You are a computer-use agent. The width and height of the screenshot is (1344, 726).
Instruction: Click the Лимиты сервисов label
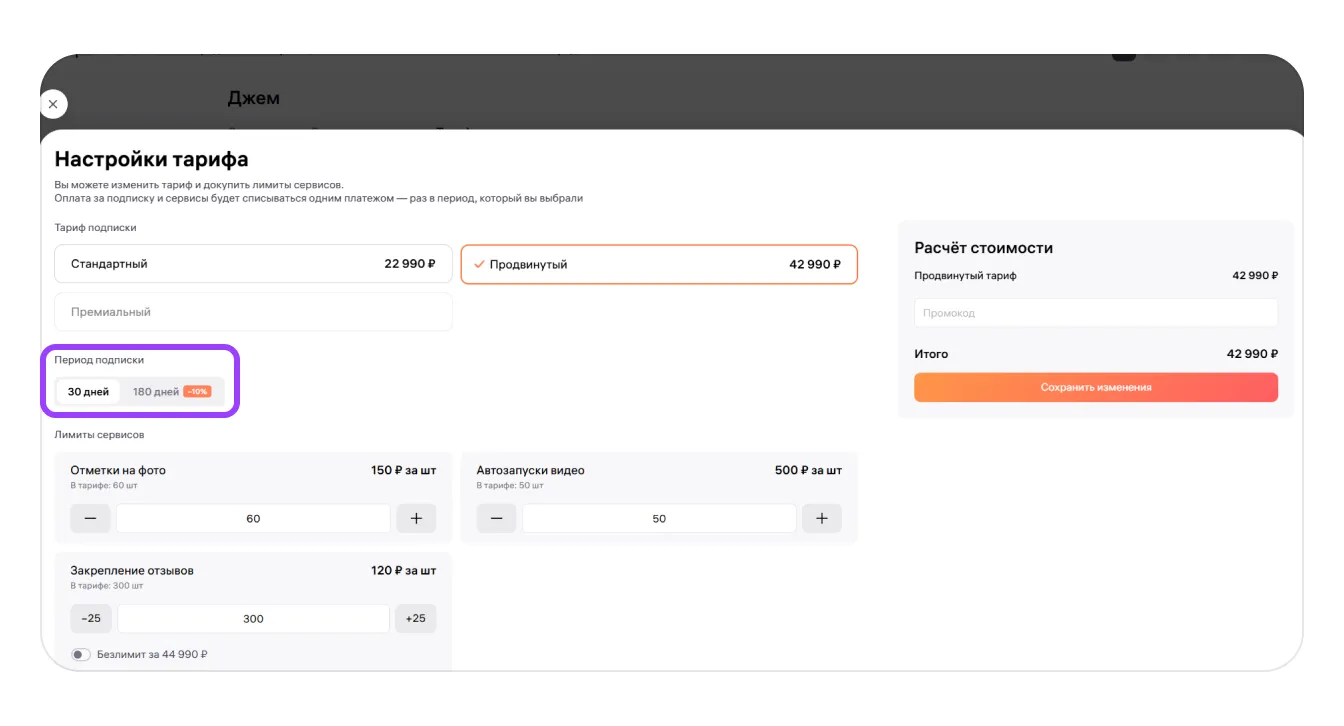click(x=100, y=435)
